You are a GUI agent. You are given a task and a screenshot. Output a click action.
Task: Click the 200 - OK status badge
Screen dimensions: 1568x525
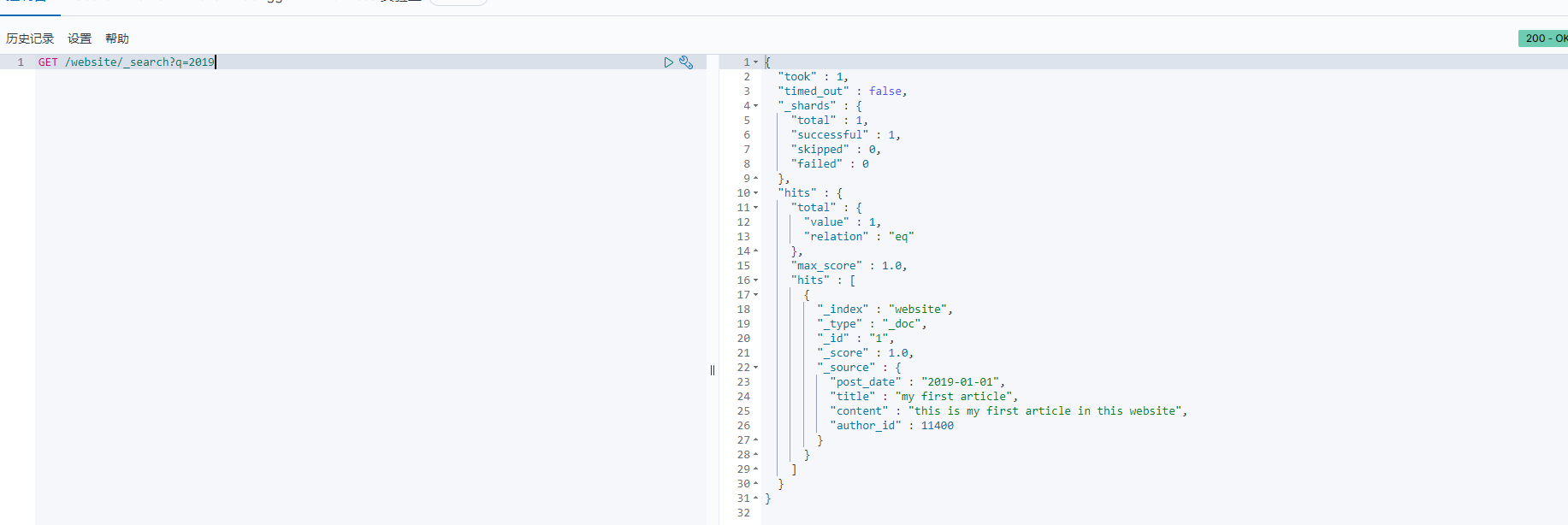click(x=1544, y=38)
